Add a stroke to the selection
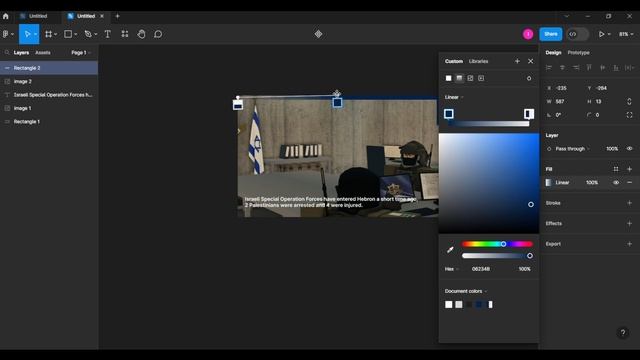 (629, 203)
